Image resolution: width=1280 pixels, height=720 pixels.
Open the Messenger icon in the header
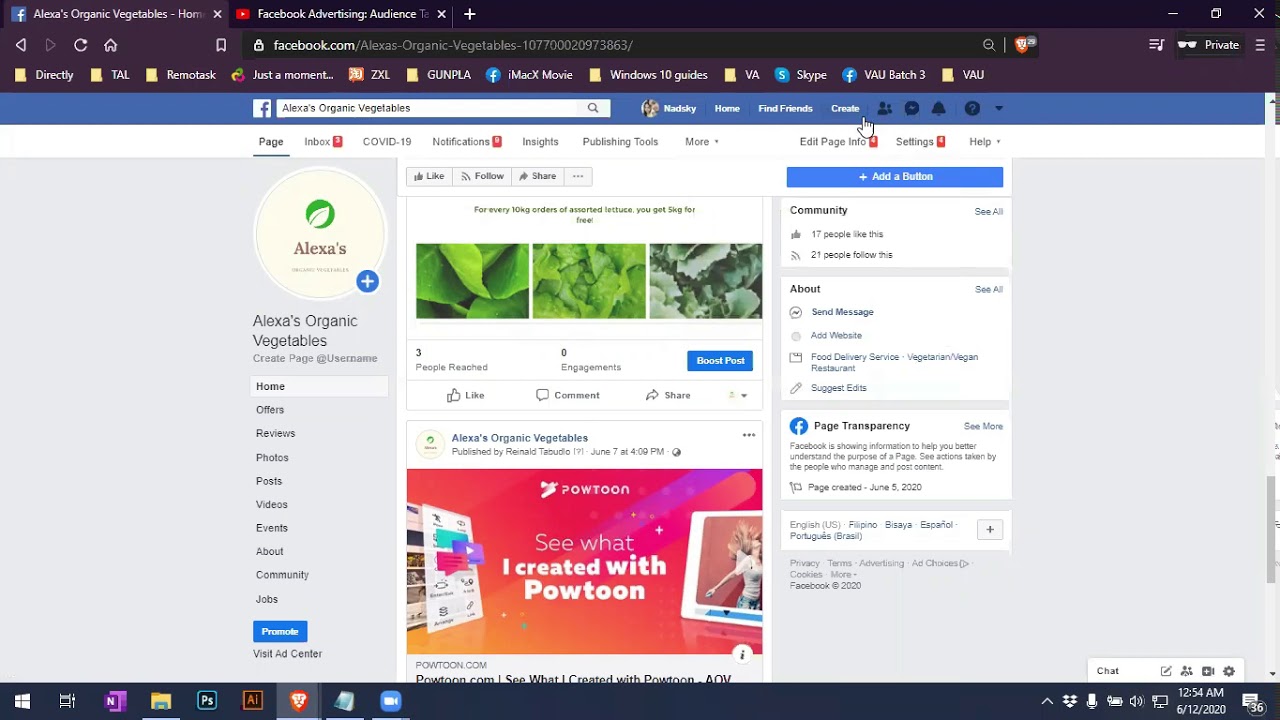pos(911,108)
